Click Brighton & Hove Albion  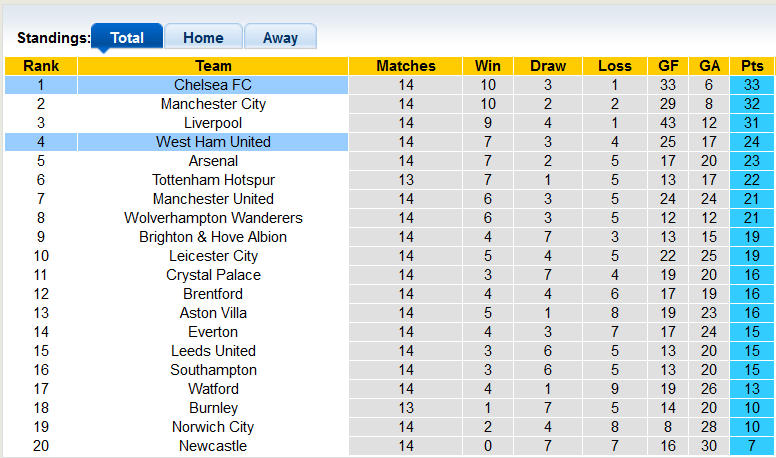213,237
